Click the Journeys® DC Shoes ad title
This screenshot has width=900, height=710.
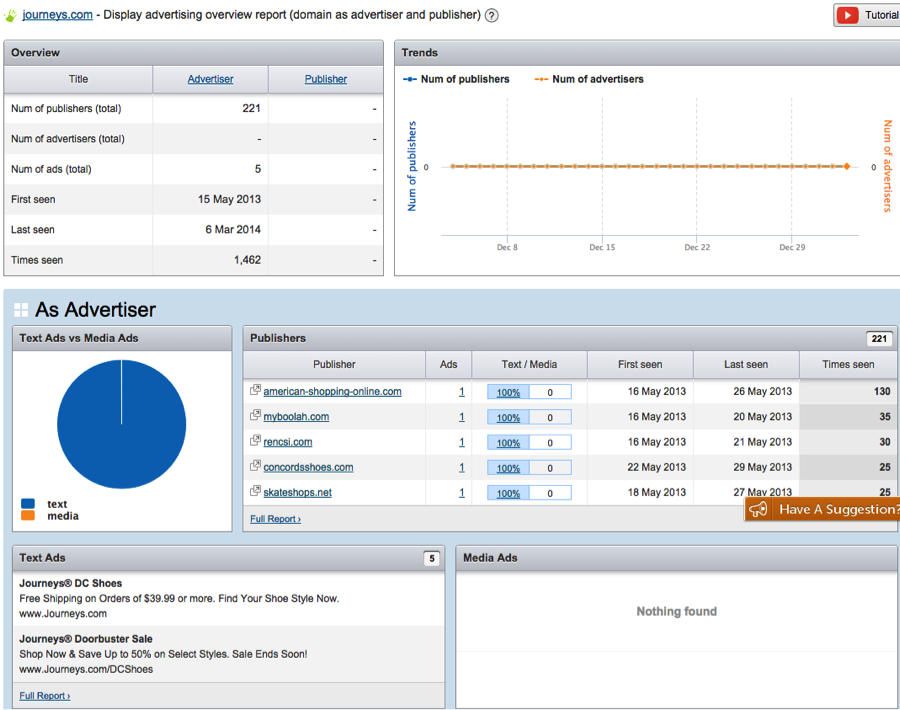pyautogui.click(x=71, y=583)
